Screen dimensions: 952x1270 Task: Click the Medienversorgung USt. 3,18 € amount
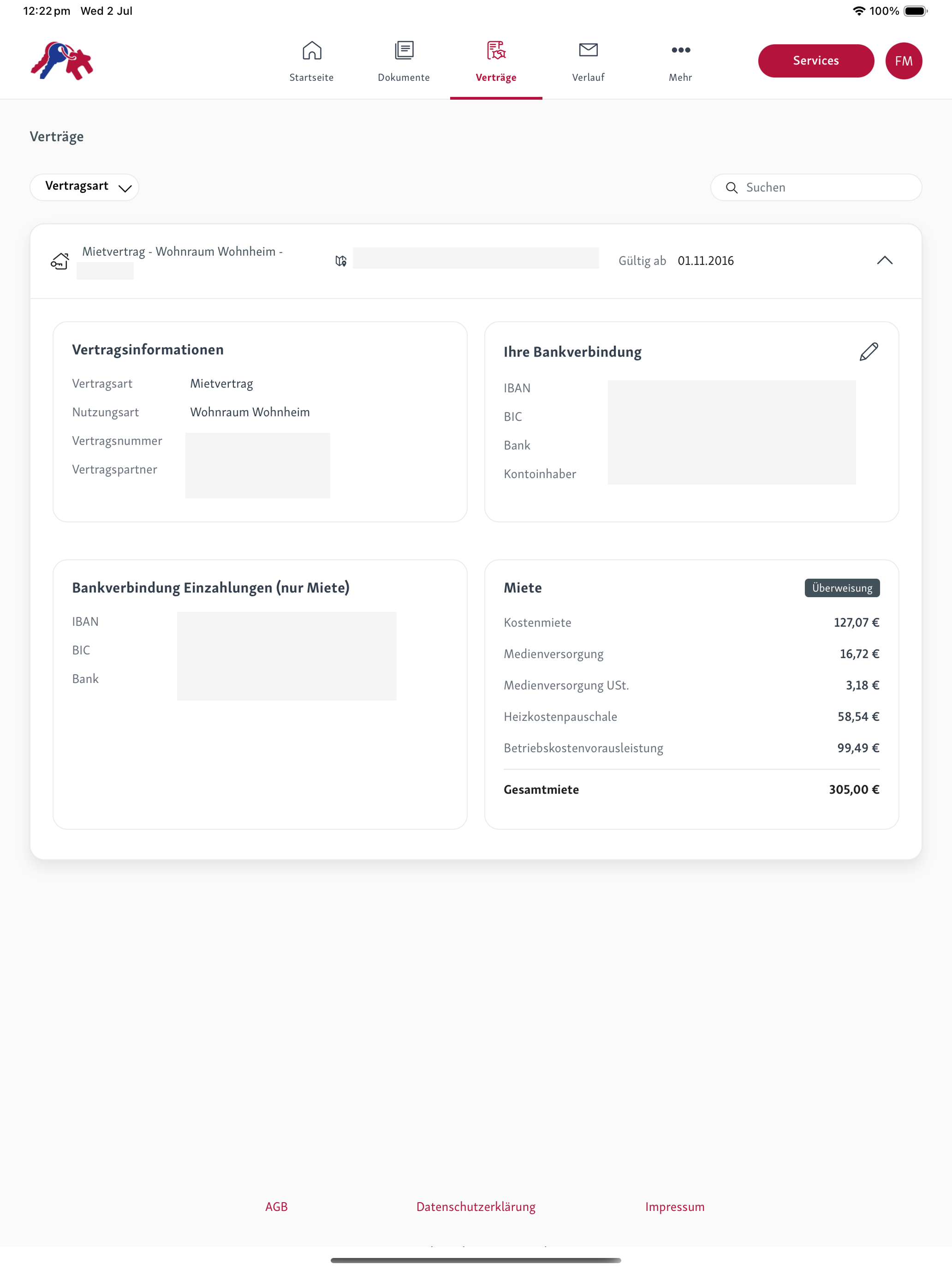863,685
